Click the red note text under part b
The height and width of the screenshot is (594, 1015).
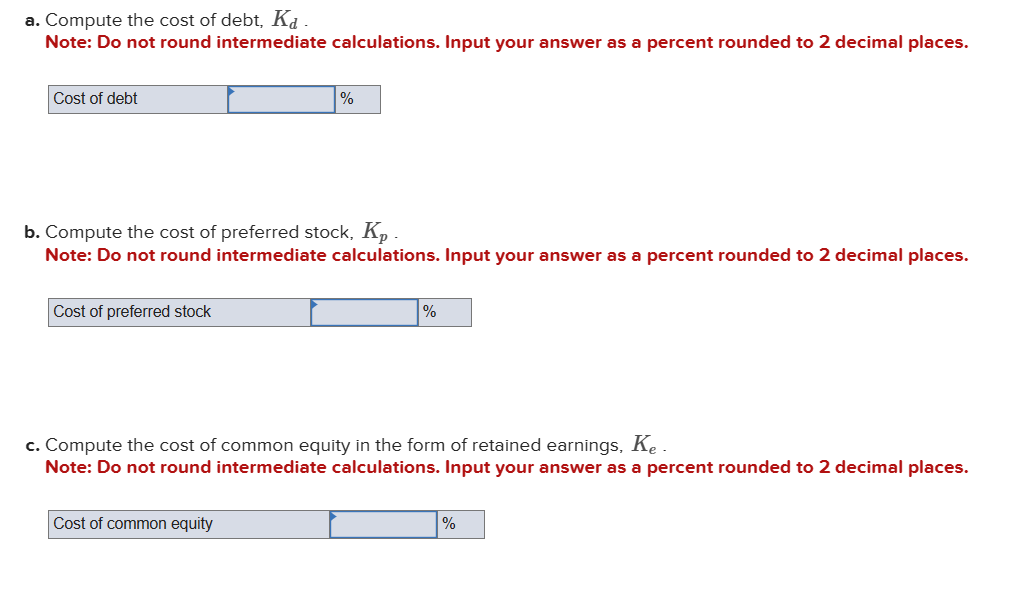506,255
